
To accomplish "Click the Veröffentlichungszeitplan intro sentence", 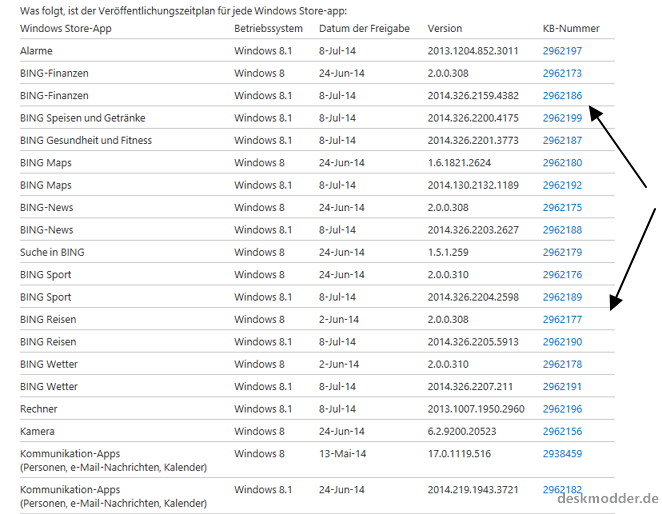I will click(x=183, y=11).
